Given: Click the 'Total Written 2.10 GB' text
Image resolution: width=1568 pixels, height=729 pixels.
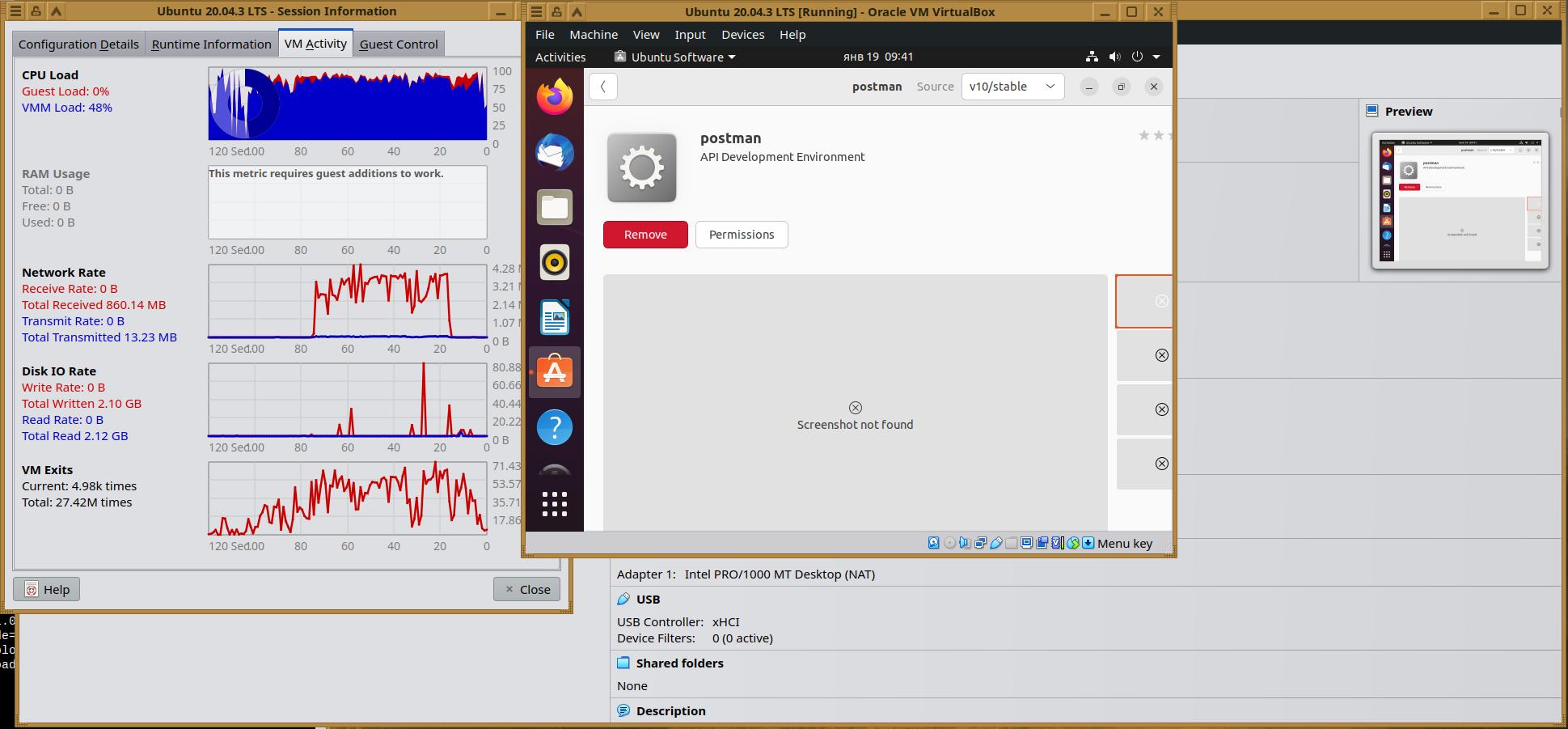Looking at the screenshot, I should (x=82, y=404).
